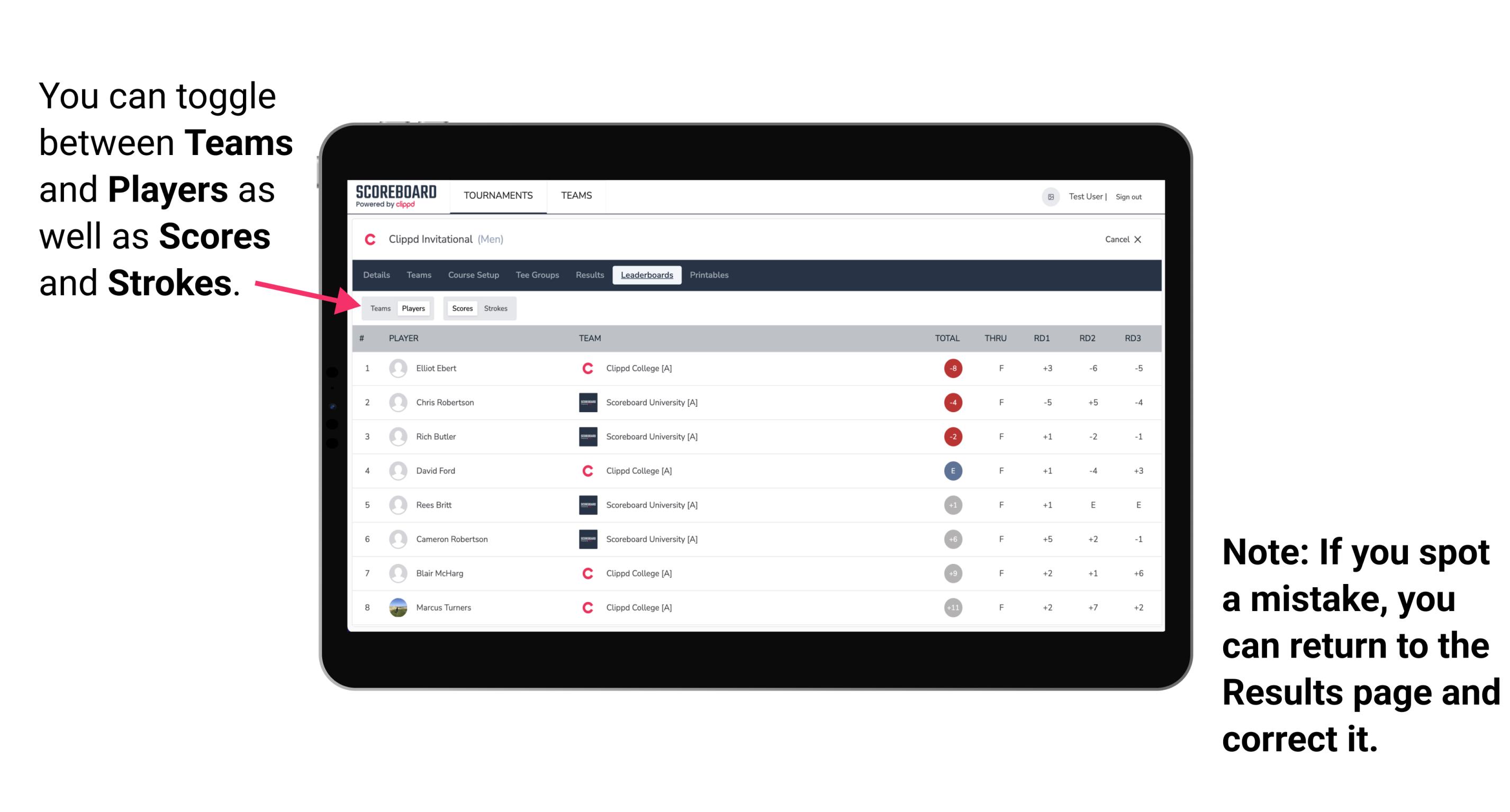Toggle to Strokes display mode
The width and height of the screenshot is (1510, 812).
click(497, 308)
